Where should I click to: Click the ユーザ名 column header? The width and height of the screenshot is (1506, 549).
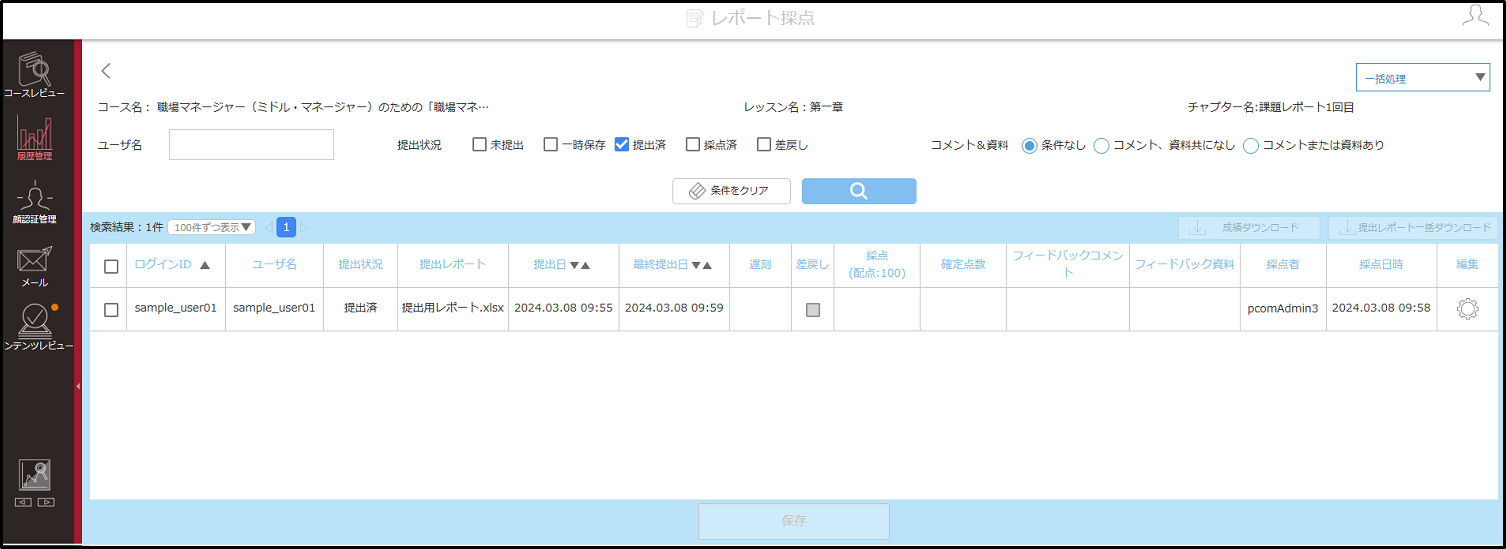[x=274, y=265]
